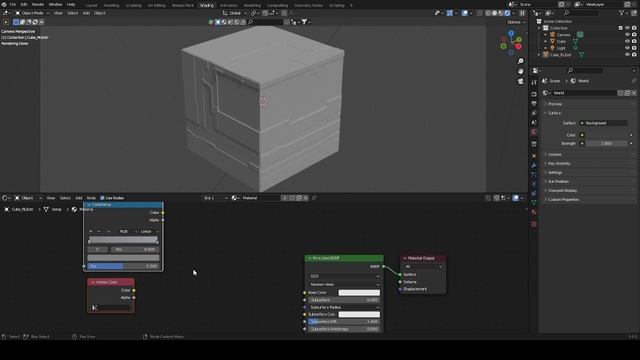
Task: Open the Global transform orientation dropdown
Action: click(235, 13)
